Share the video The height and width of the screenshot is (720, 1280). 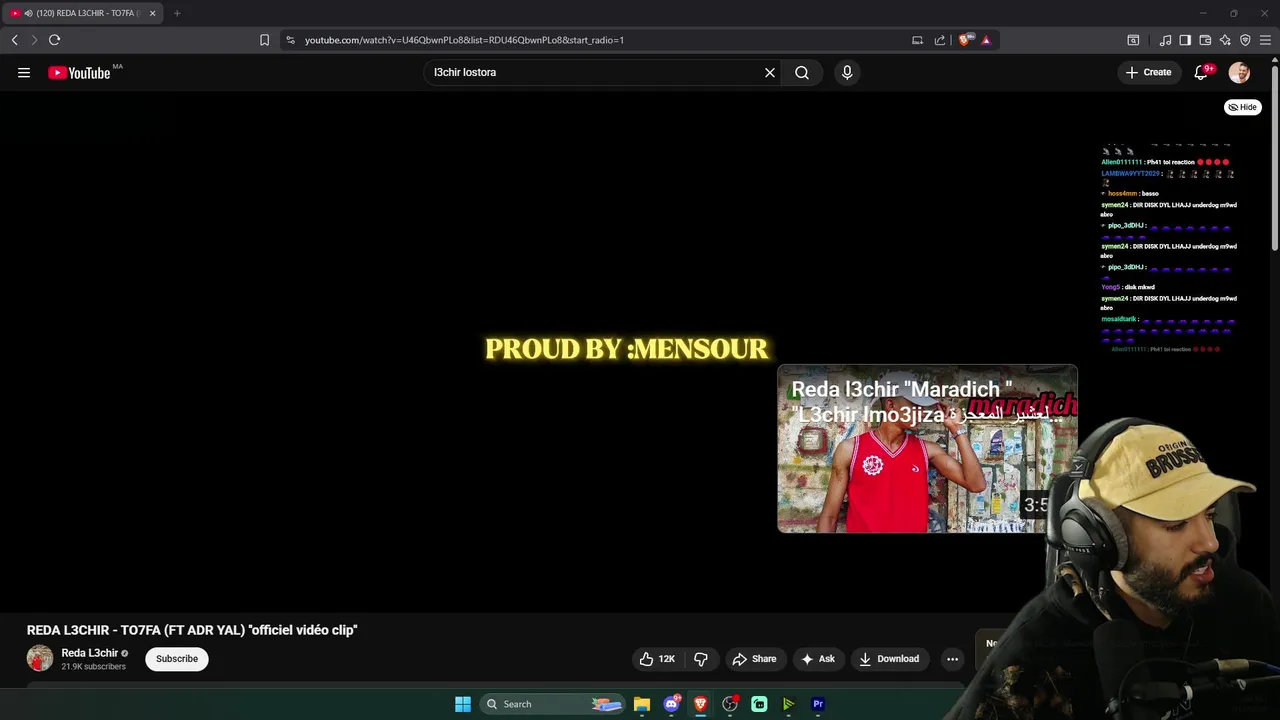754,658
